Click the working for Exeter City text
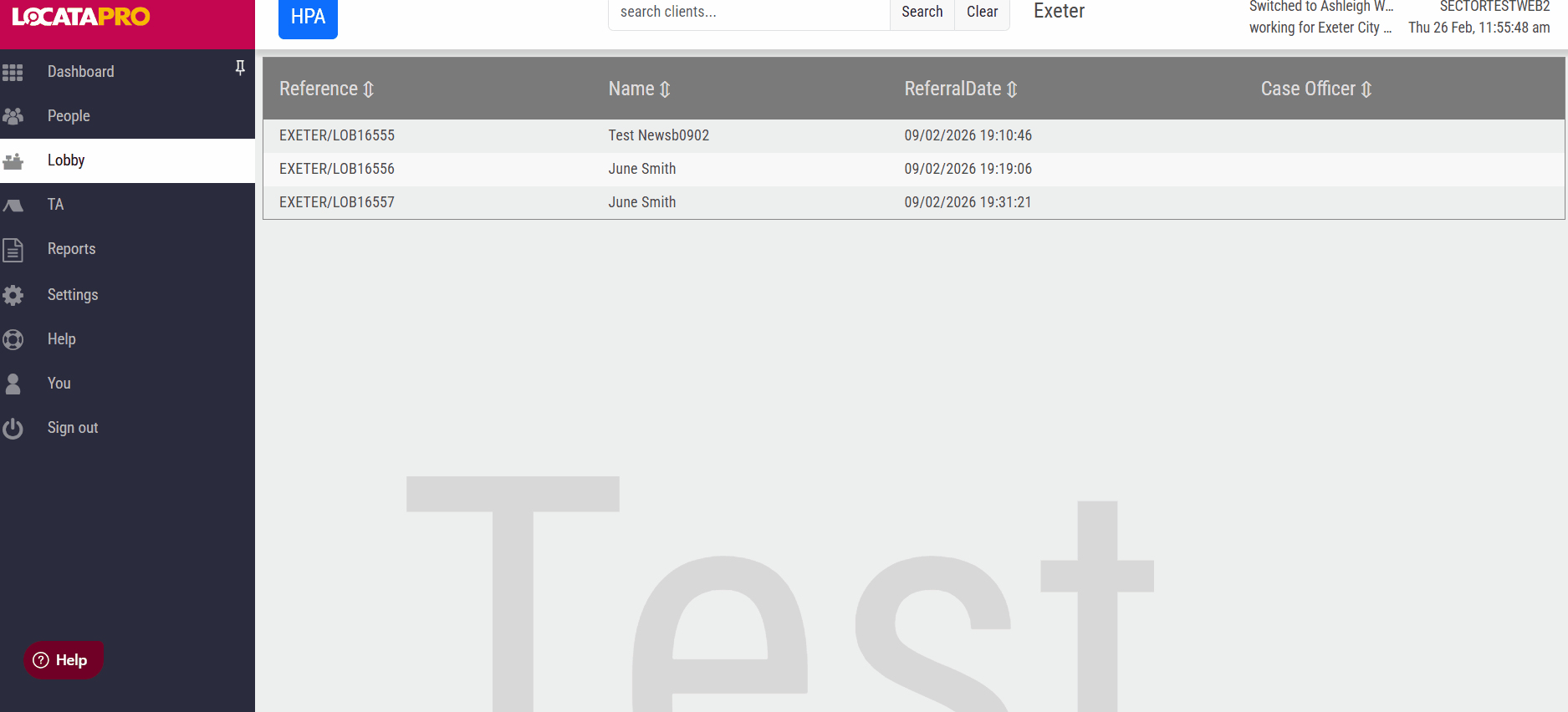The image size is (1568, 712). 1320,28
